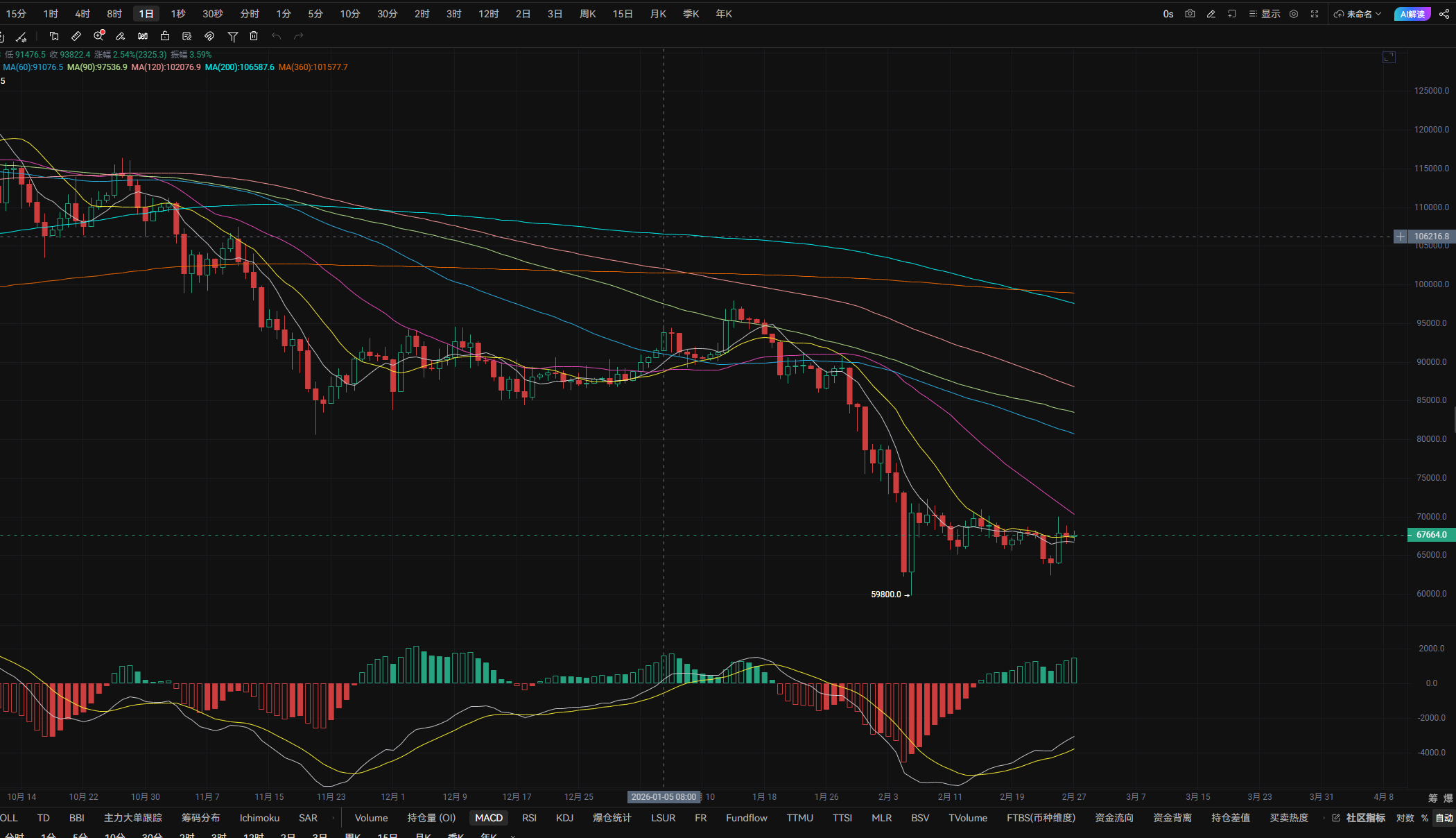Expand the chart pane corner maximize icon
This screenshot has height=838, width=1456.
coord(1389,58)
